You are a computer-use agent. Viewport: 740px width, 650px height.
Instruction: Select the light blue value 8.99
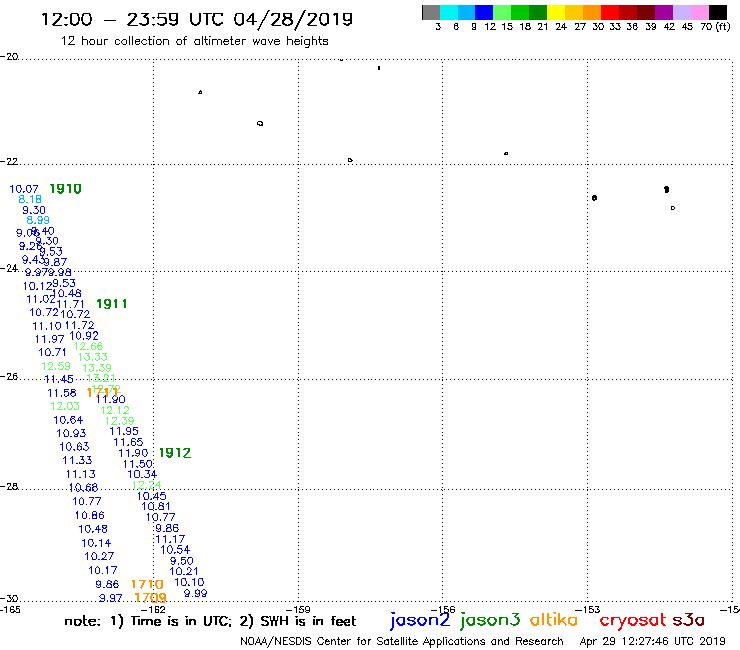click(x=38, y=220)
